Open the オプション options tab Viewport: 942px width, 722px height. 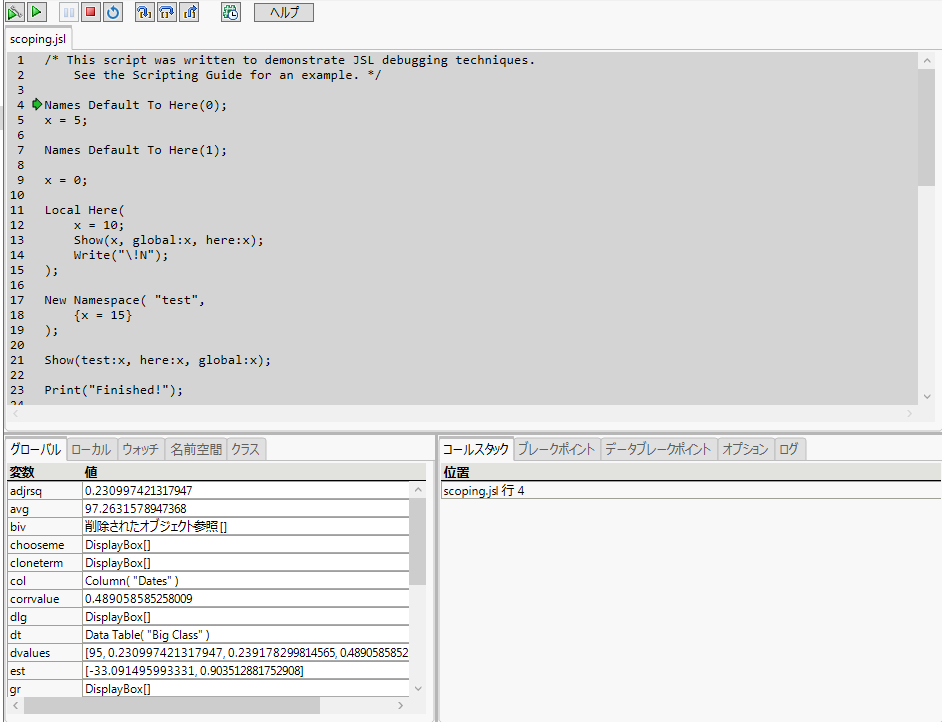click(x=744, y=449)
